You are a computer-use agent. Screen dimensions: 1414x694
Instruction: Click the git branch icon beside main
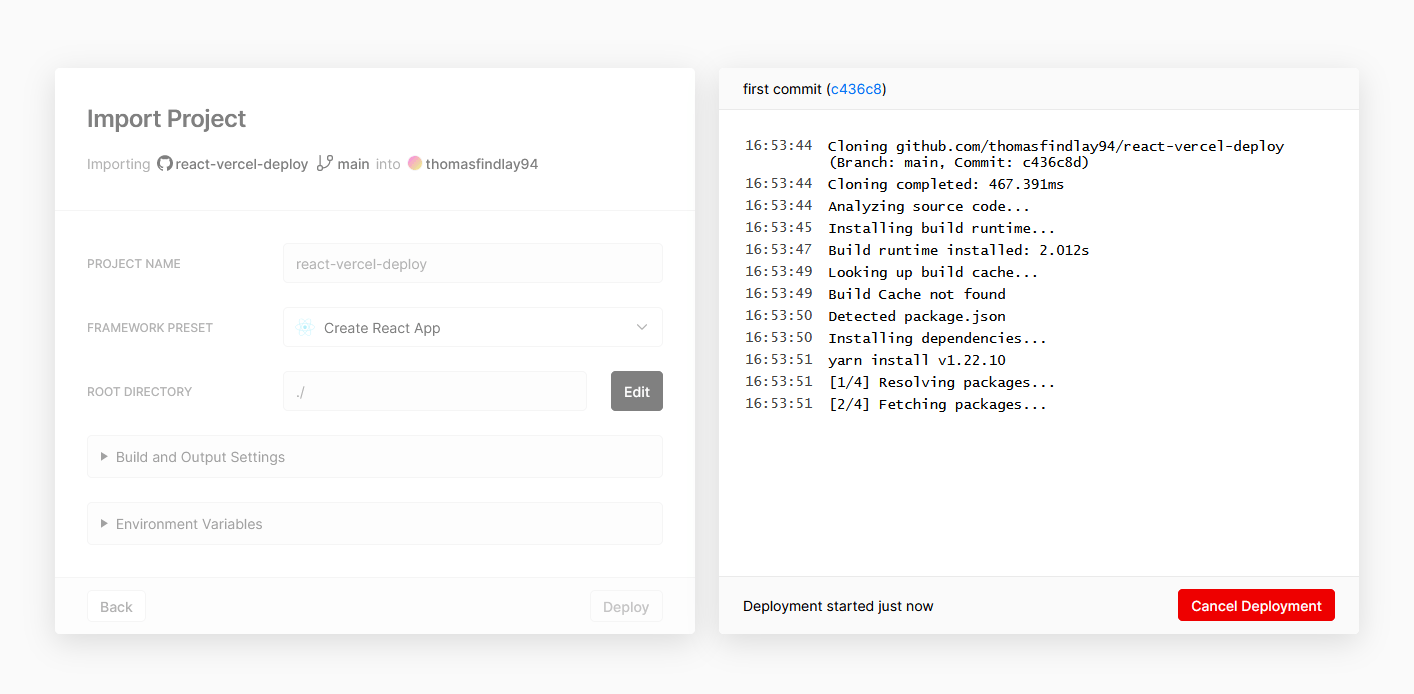coord(324,163)
